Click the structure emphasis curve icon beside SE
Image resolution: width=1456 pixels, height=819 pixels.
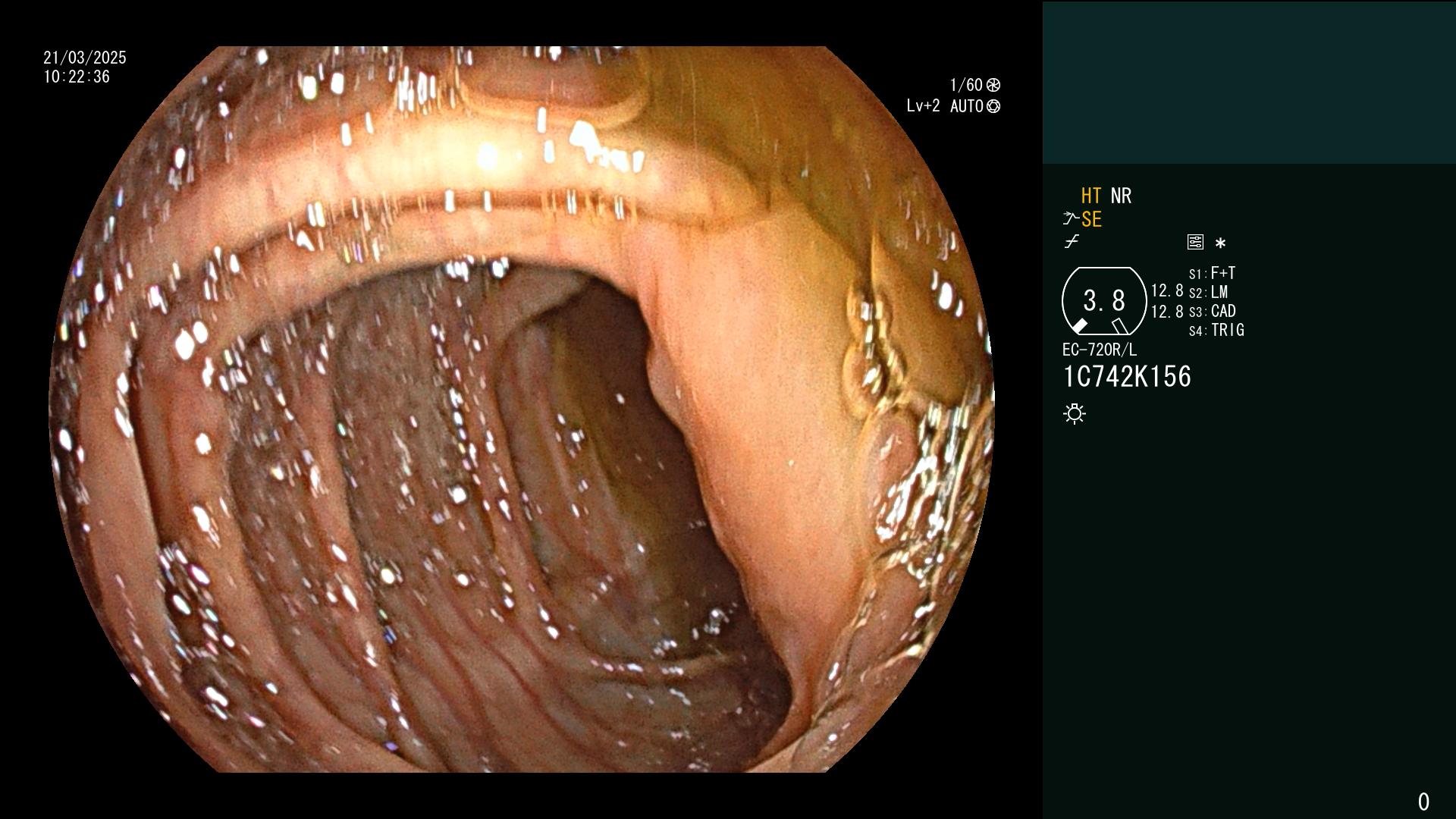coord(1071,219)
